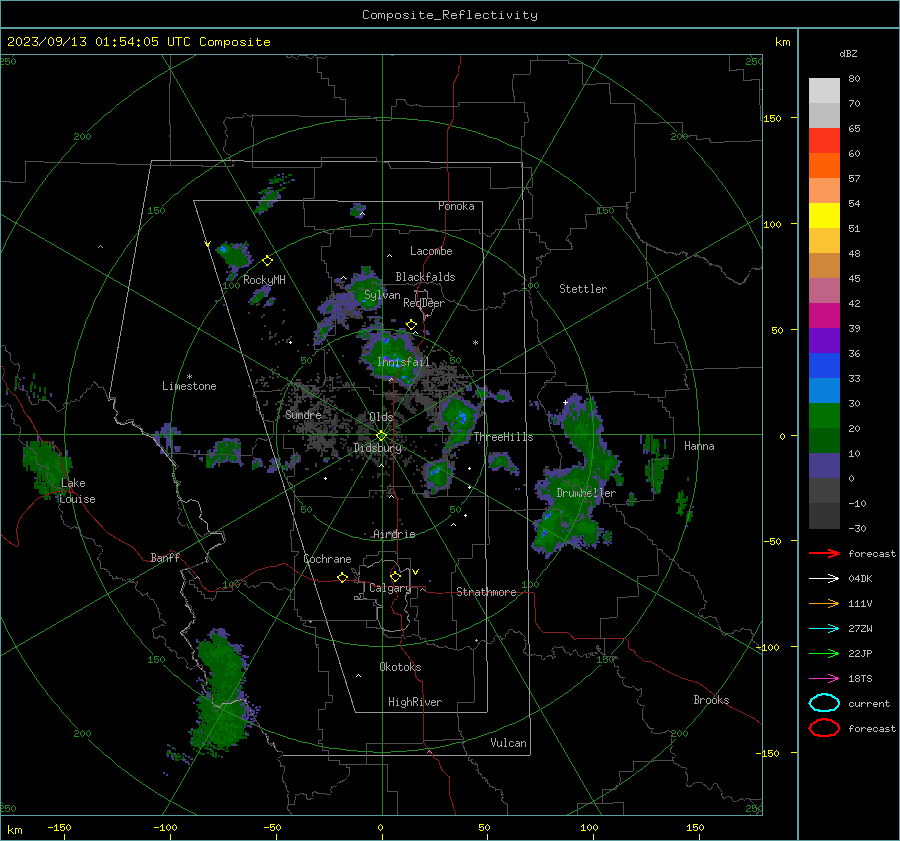This screenshot has height=841, width=900.
Task: Click the red forecast arrow in legend
Action: click(824, 553)
